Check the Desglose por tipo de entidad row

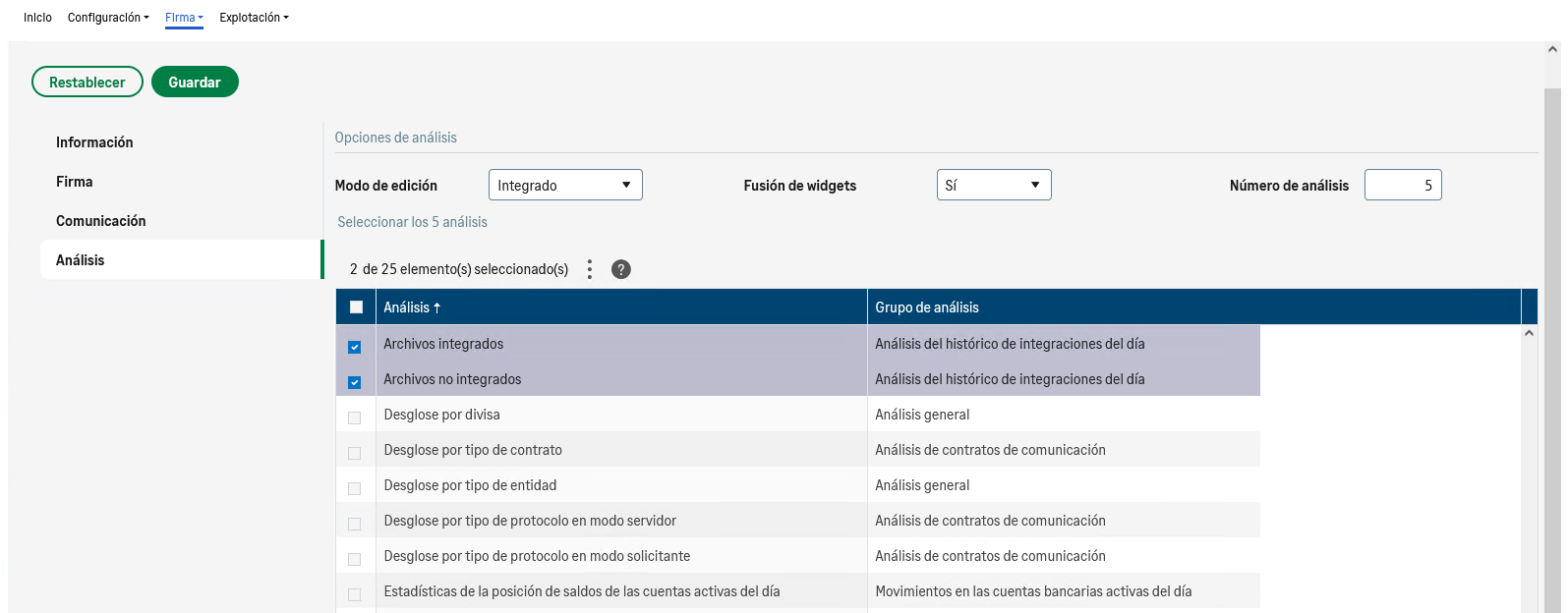(x=355, y=488)
